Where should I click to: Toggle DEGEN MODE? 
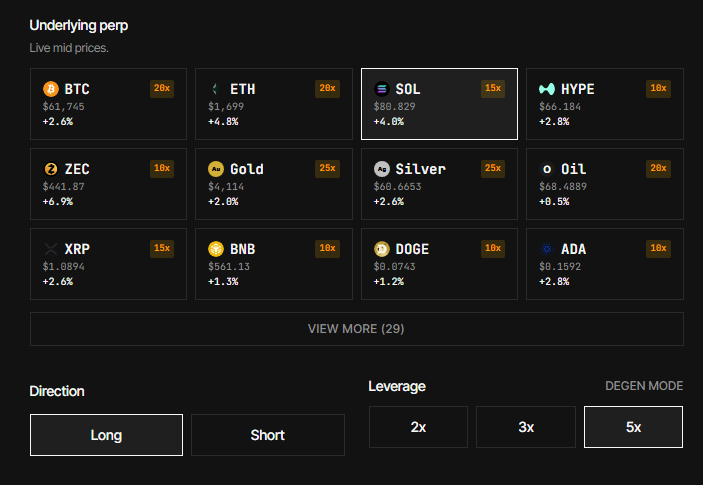coord(644,386)
